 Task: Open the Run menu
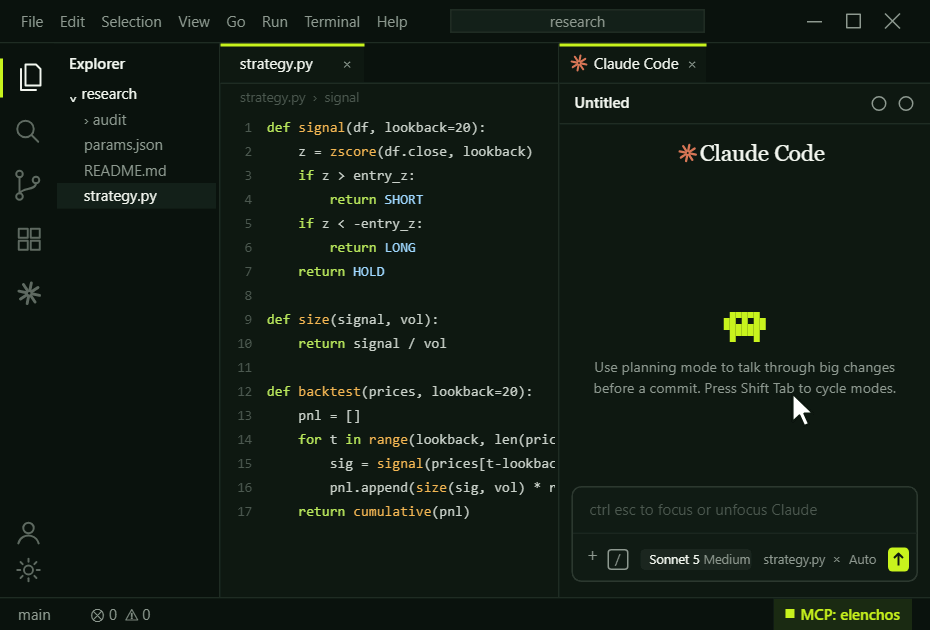pos(275,22)
